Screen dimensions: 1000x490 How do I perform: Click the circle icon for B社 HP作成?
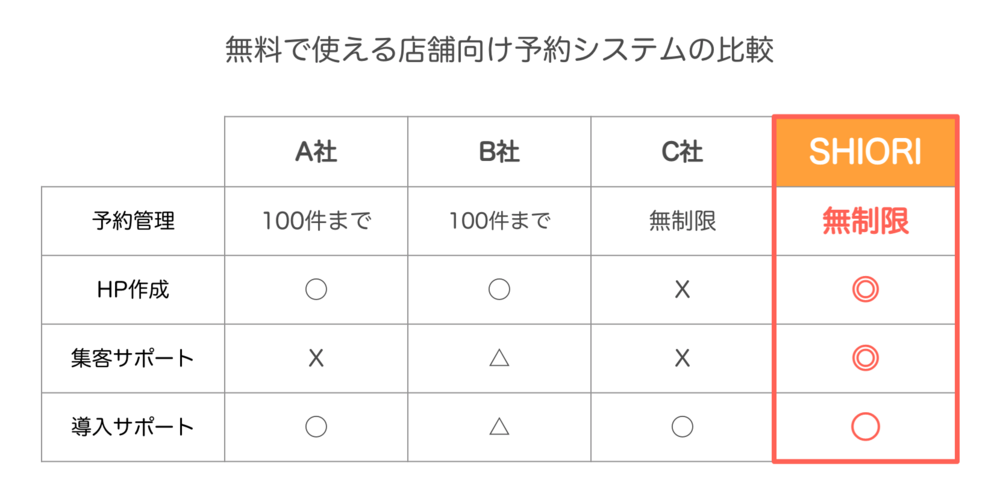[x=499, y=290]
